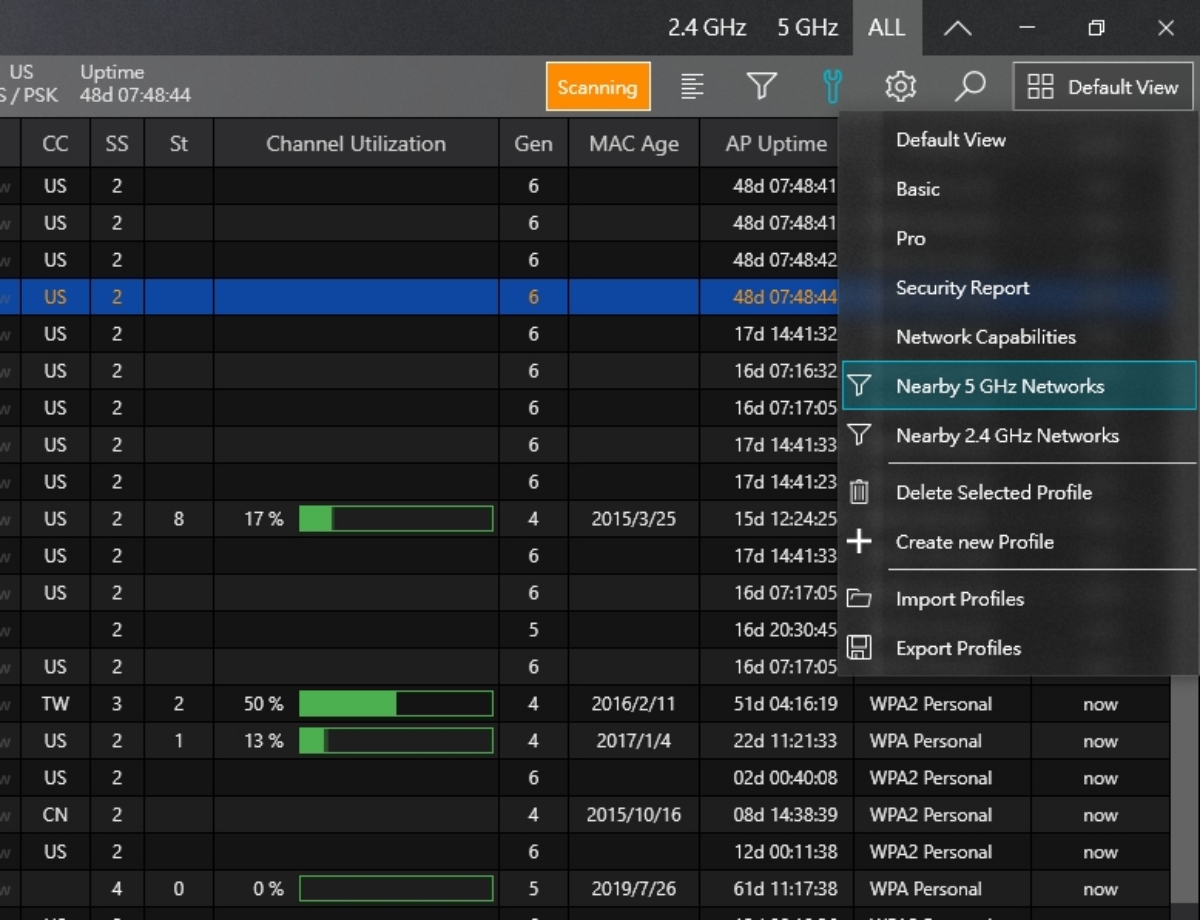Collapse the top panel with the chevron-up arrow
This screenshot has height=920, width=1200.
957,28
